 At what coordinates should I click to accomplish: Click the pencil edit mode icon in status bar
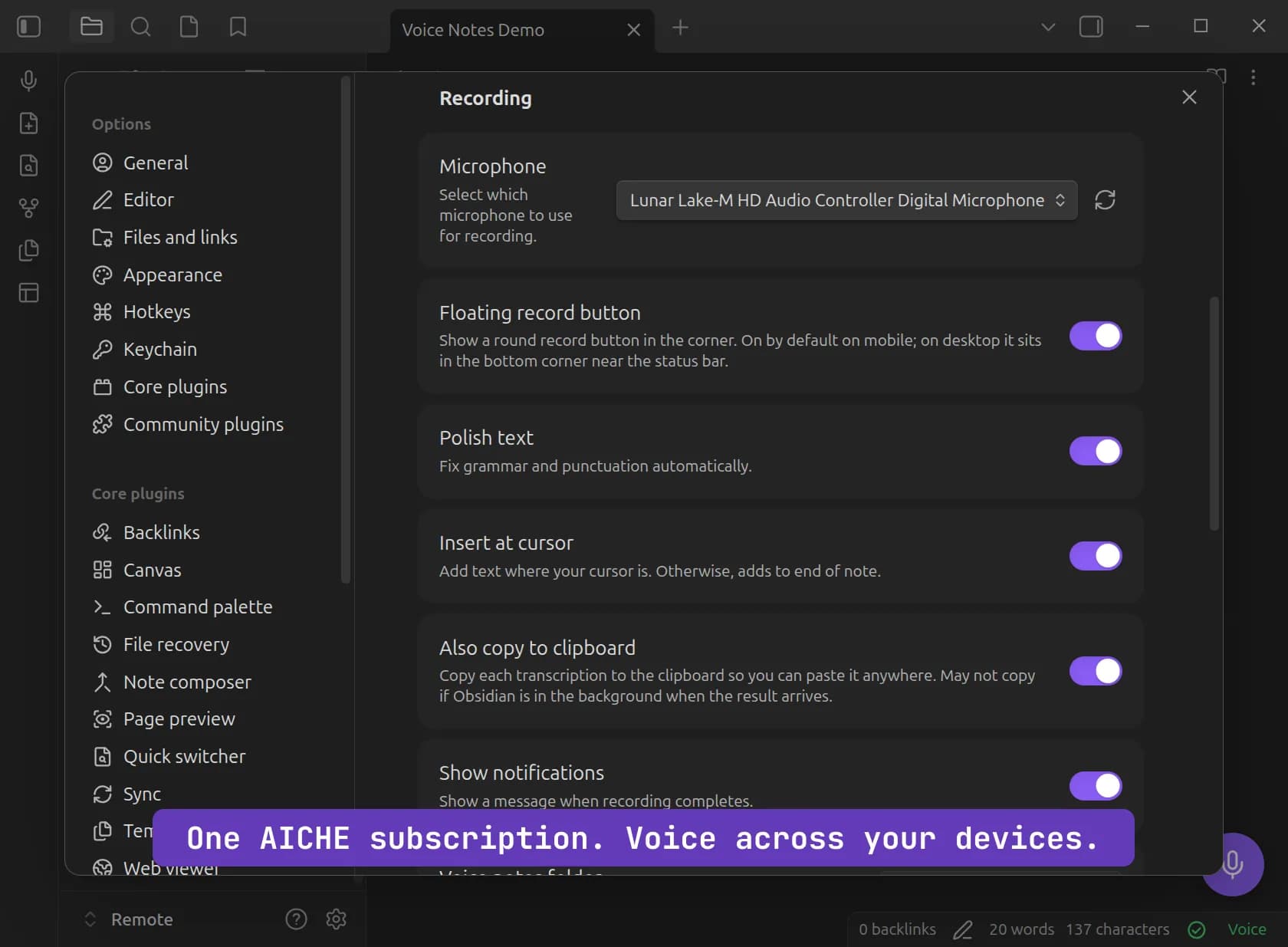(963, 929)
